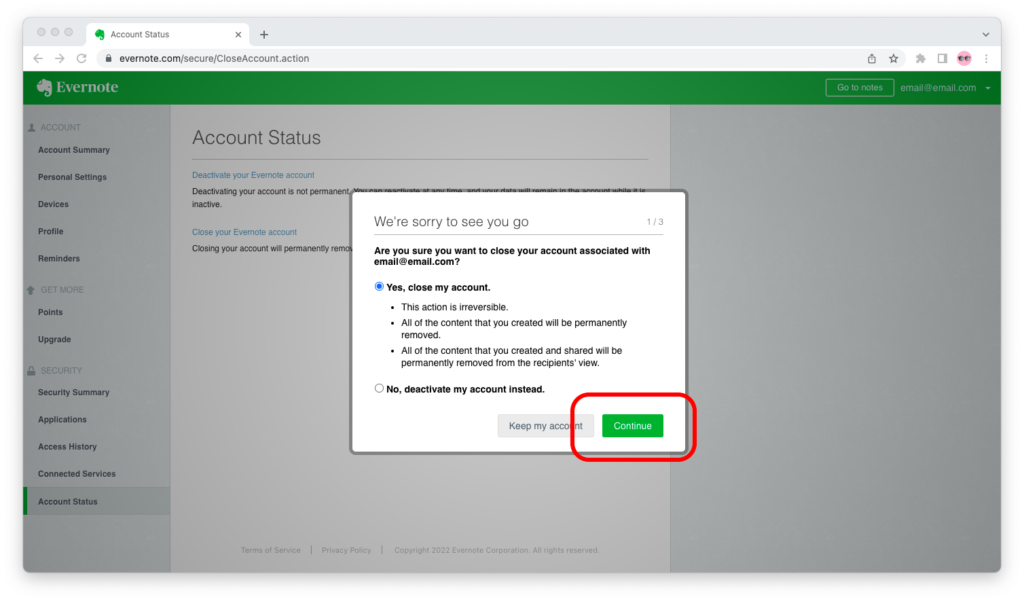Open Privacy Policy footer link

pos(346,550)
